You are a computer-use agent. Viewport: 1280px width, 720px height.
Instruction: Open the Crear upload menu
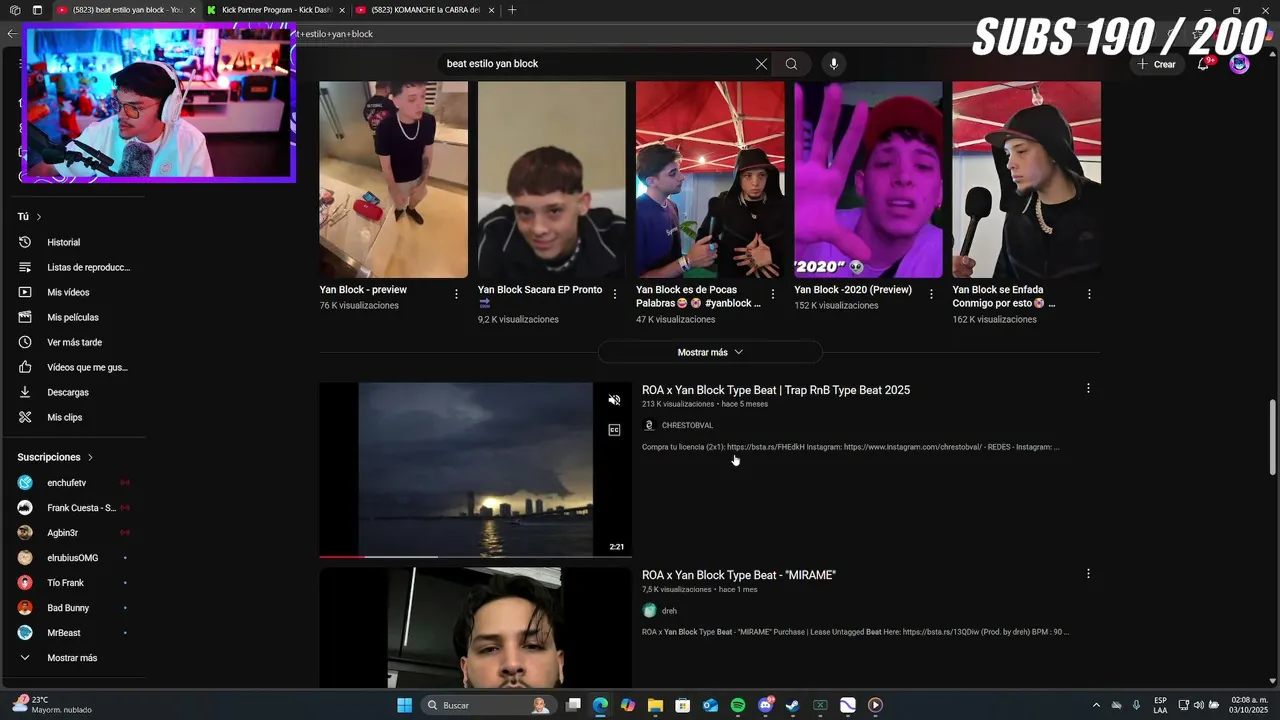[x=1156, y=64]
